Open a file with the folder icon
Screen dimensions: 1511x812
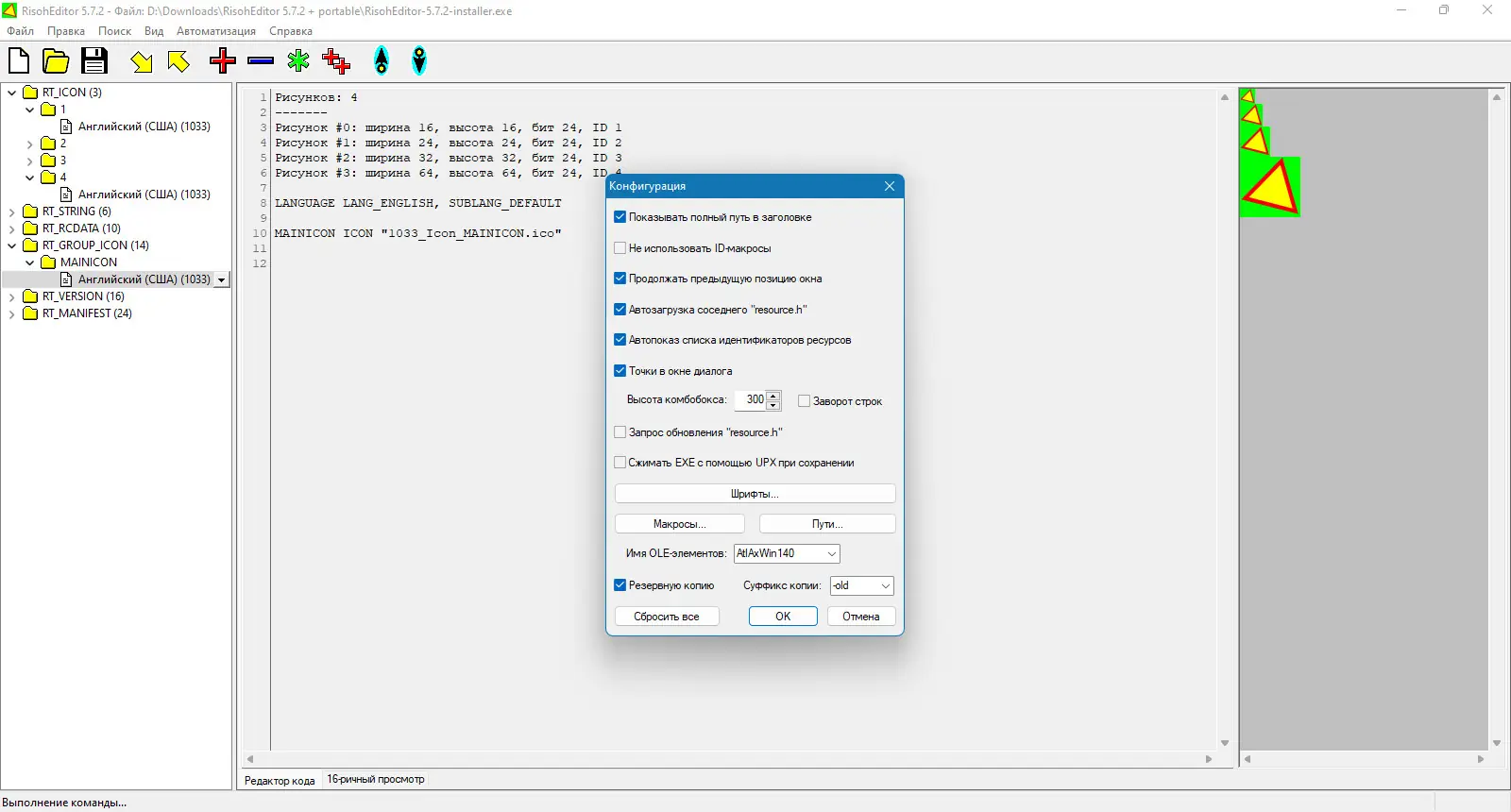pos(56,61)
